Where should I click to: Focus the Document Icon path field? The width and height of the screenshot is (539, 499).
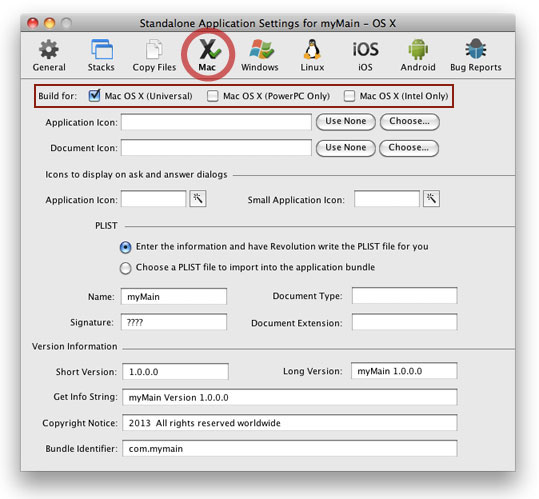[x=216, y=147]
